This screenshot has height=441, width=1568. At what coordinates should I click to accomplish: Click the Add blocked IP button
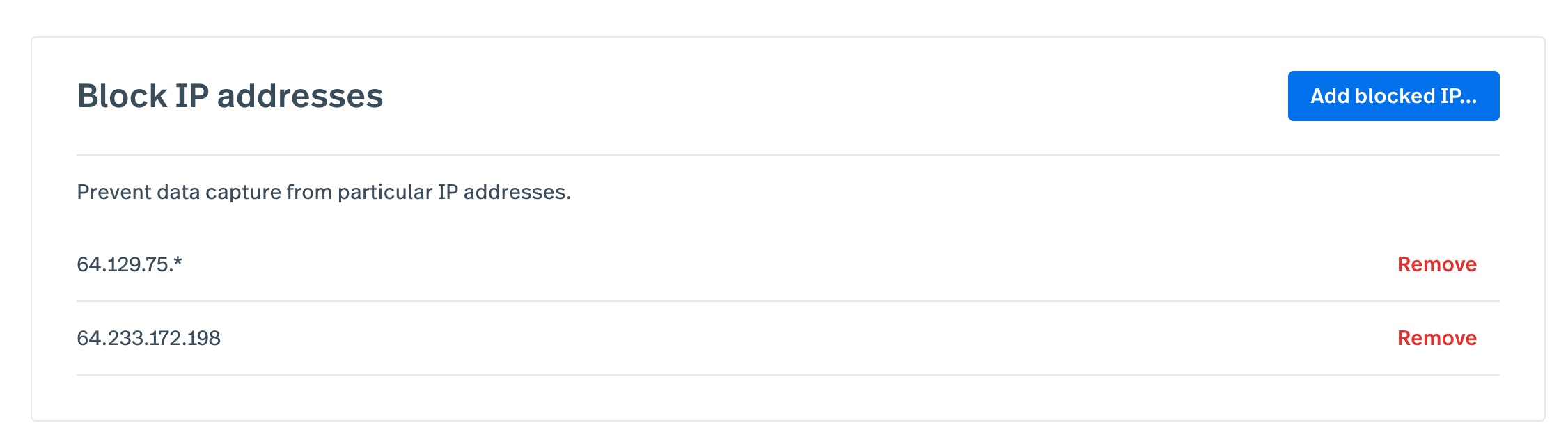coord(1393,96)
